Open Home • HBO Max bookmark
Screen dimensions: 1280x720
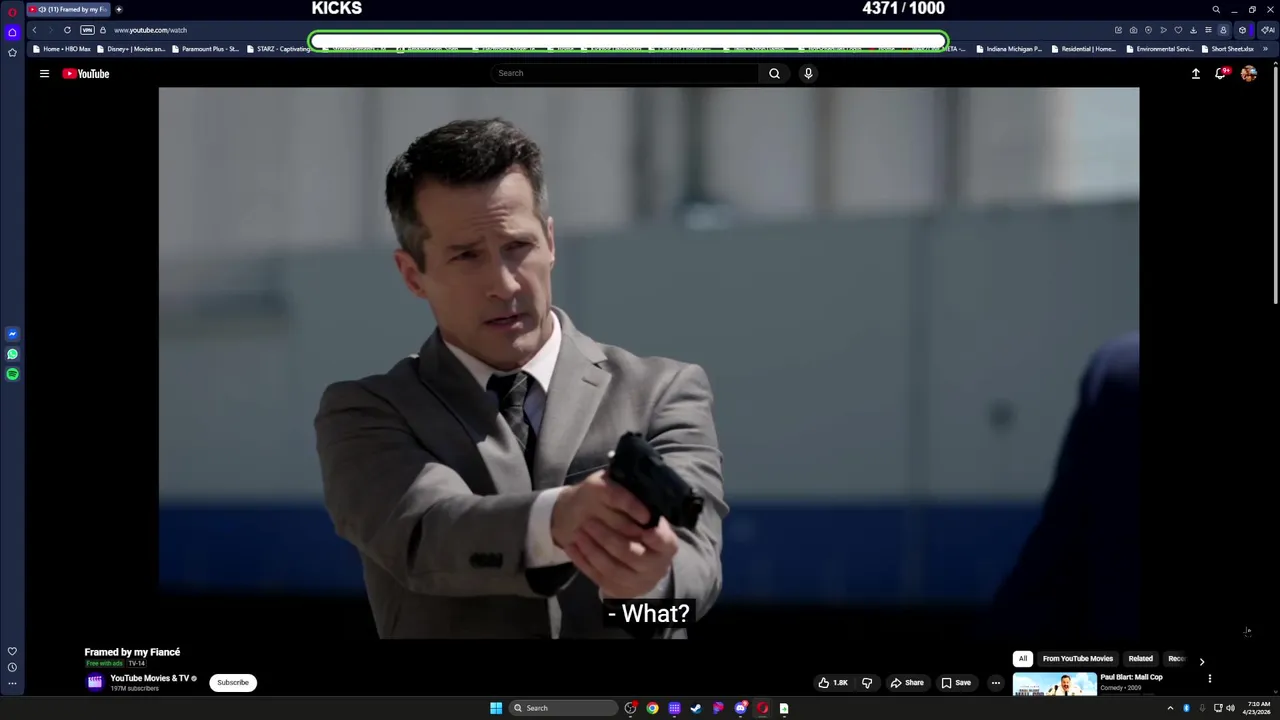click(x=61, y=48)
